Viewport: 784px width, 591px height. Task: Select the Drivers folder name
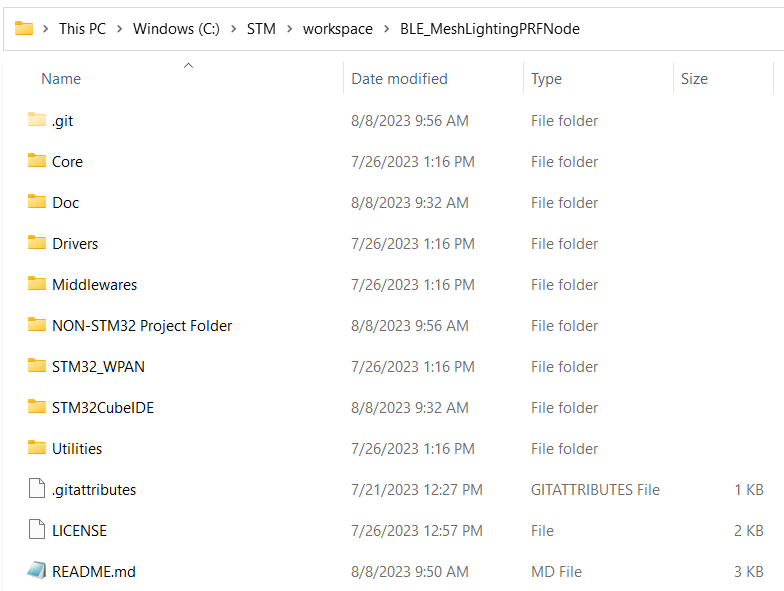[x=75, y=244]
